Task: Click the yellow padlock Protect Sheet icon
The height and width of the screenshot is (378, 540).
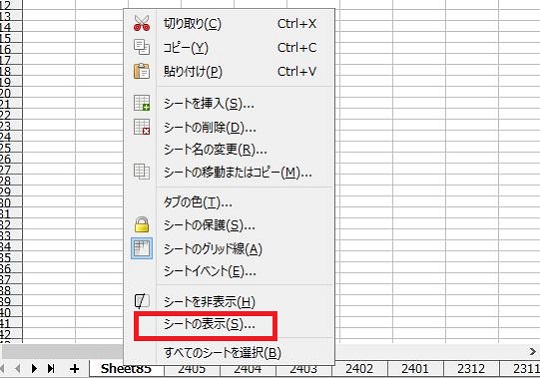Action: (x=142, y=224)
